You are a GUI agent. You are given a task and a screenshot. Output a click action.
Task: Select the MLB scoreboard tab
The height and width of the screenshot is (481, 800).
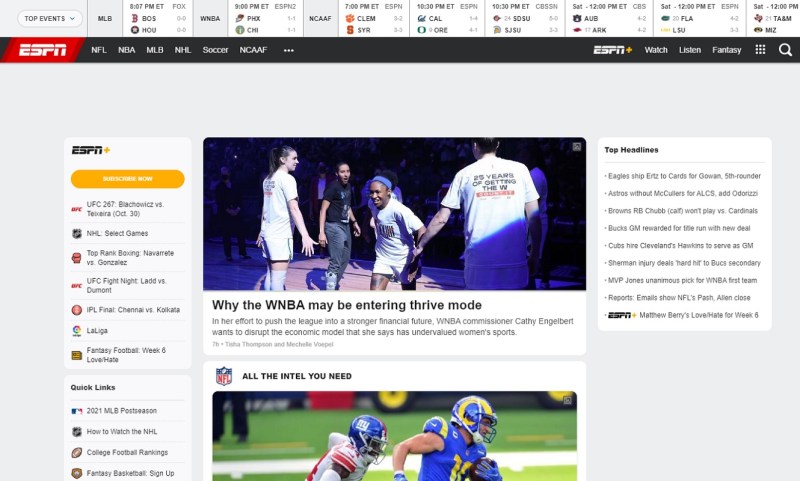coord(105,18)
